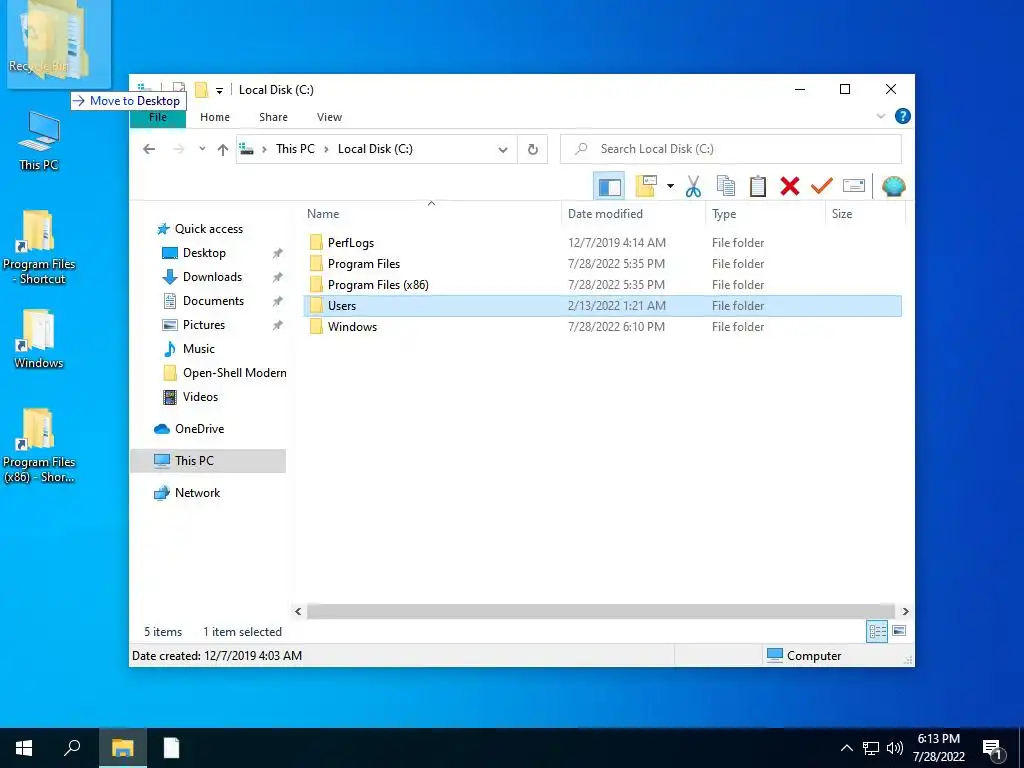Click the Copy icon in the toolbar
Screen dimensions: 1024x768
(x=726, y=187)
